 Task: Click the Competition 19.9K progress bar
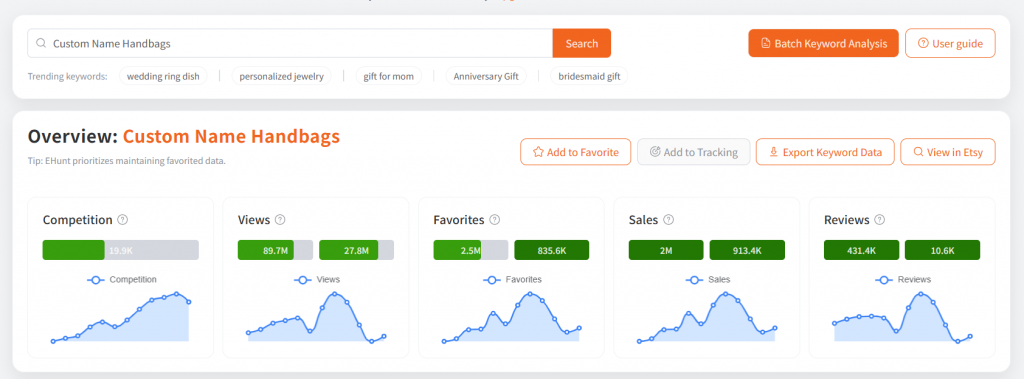pos(121,250)
